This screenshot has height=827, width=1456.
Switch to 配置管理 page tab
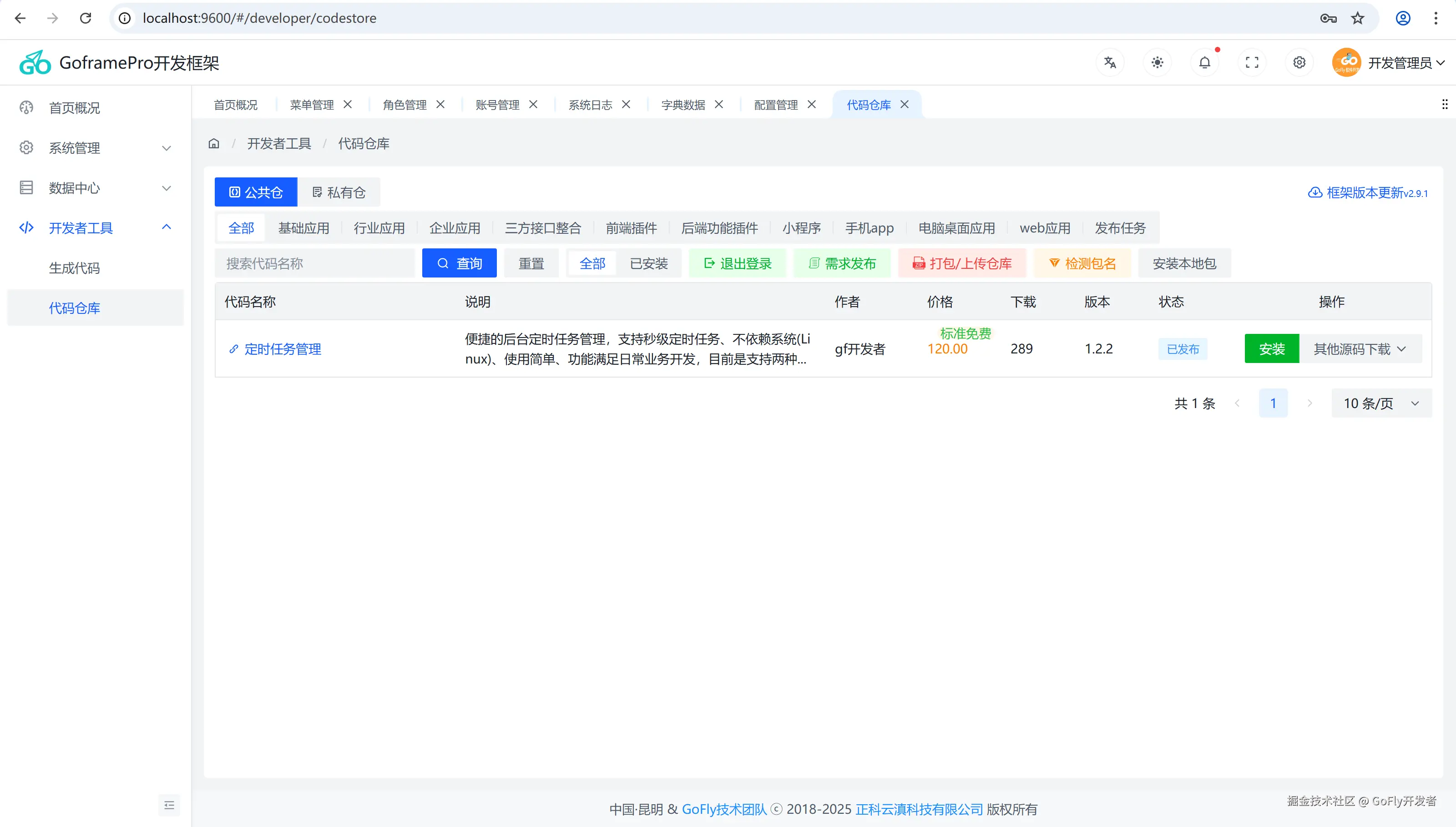[775, 105]
